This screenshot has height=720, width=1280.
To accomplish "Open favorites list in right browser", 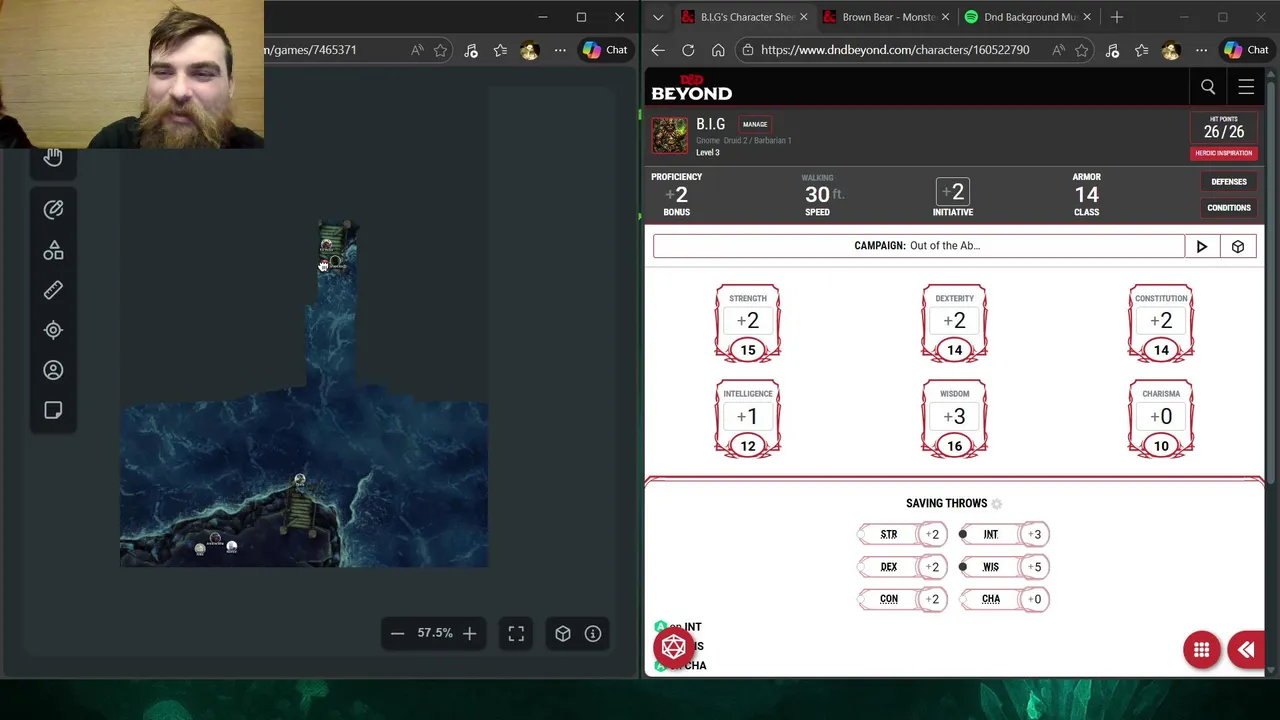I will tap(1141, 50).
